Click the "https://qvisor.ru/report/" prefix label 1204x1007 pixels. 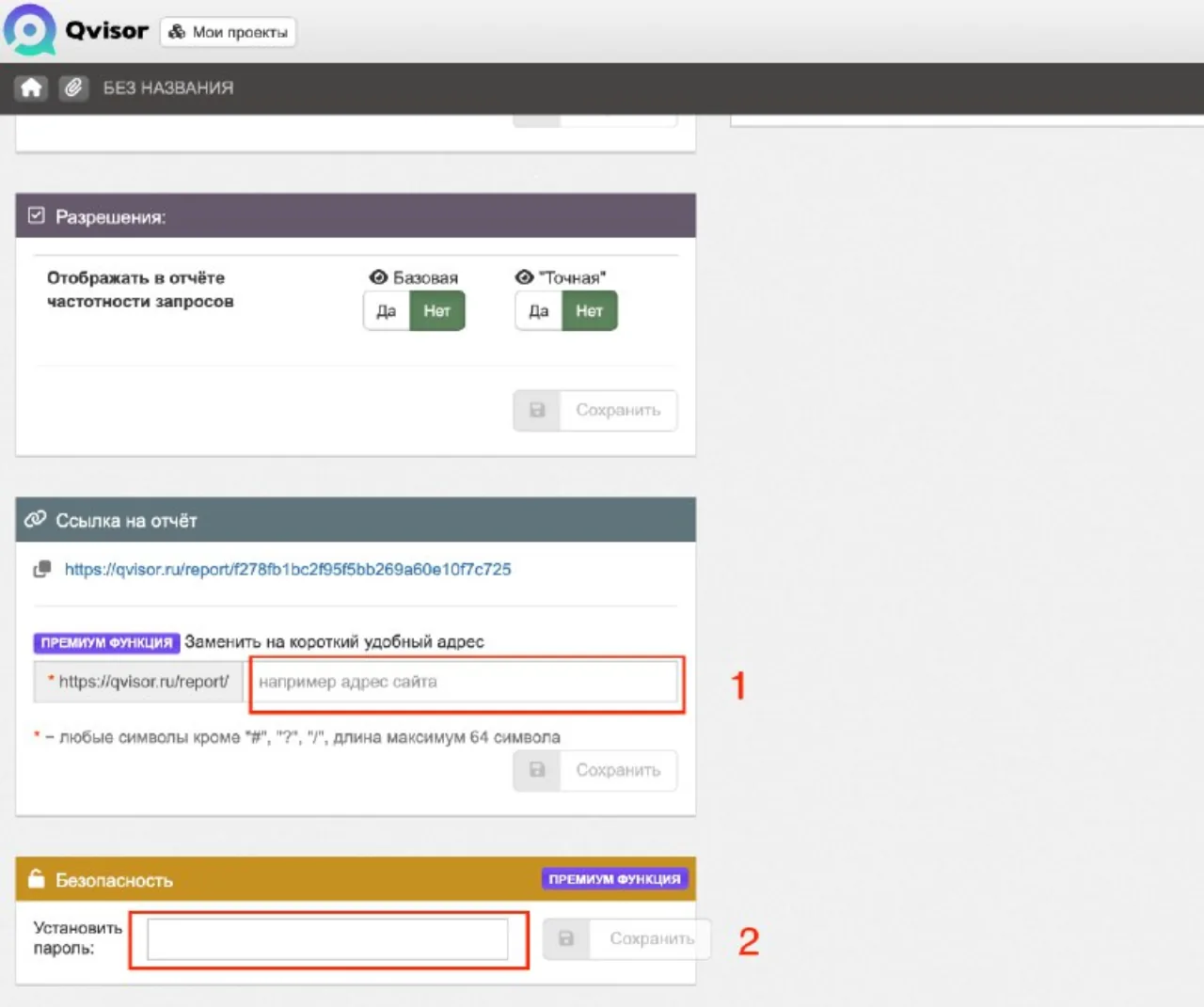(139, 682)
